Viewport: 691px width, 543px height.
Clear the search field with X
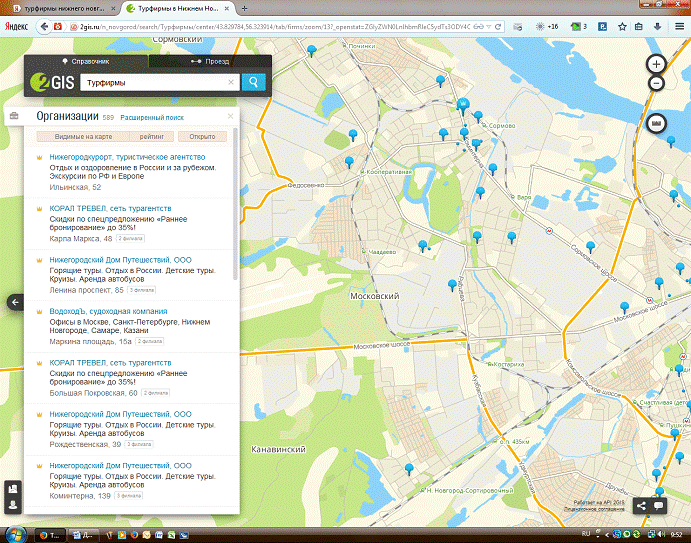(231, 83)
